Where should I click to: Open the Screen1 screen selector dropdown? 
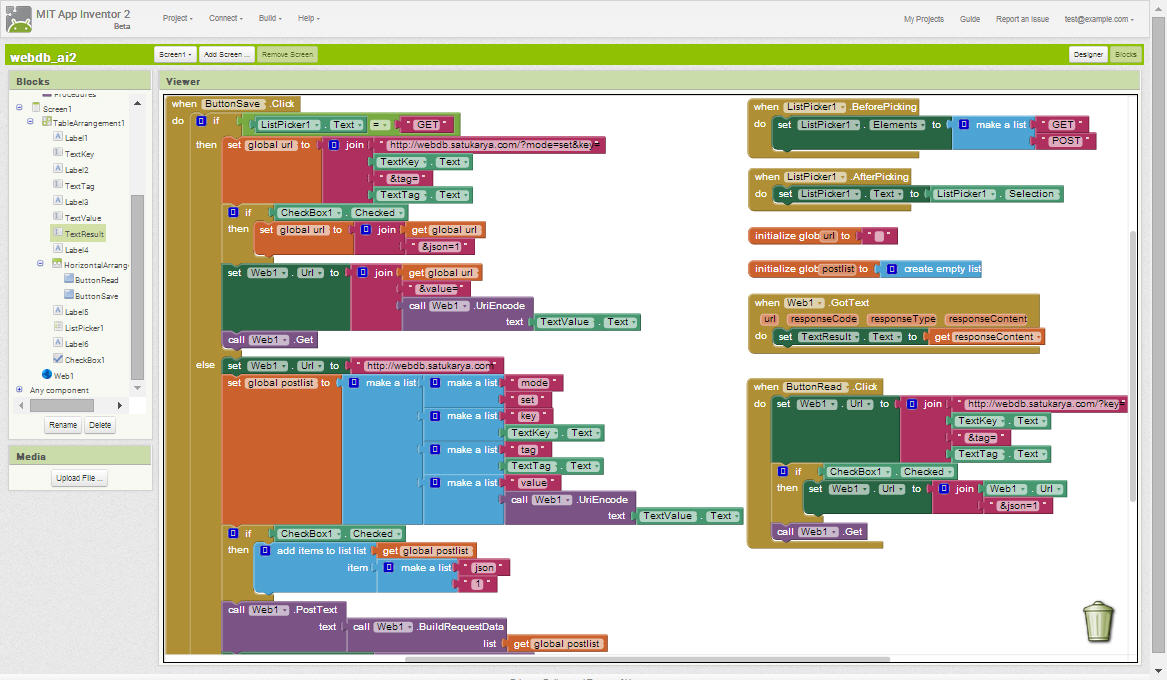point(175,54)
